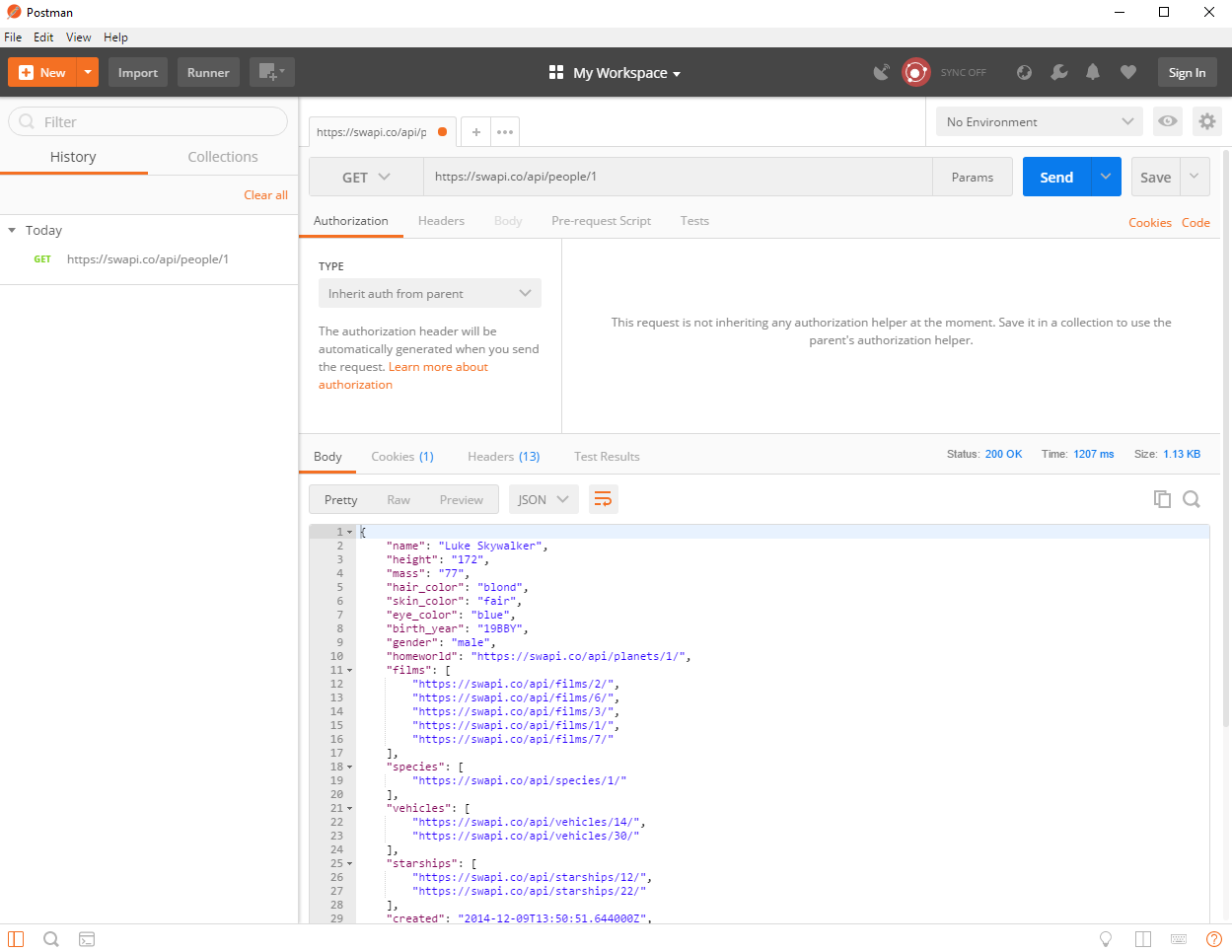
Task: Open the Help menu
Action: (x=116, y=37)
